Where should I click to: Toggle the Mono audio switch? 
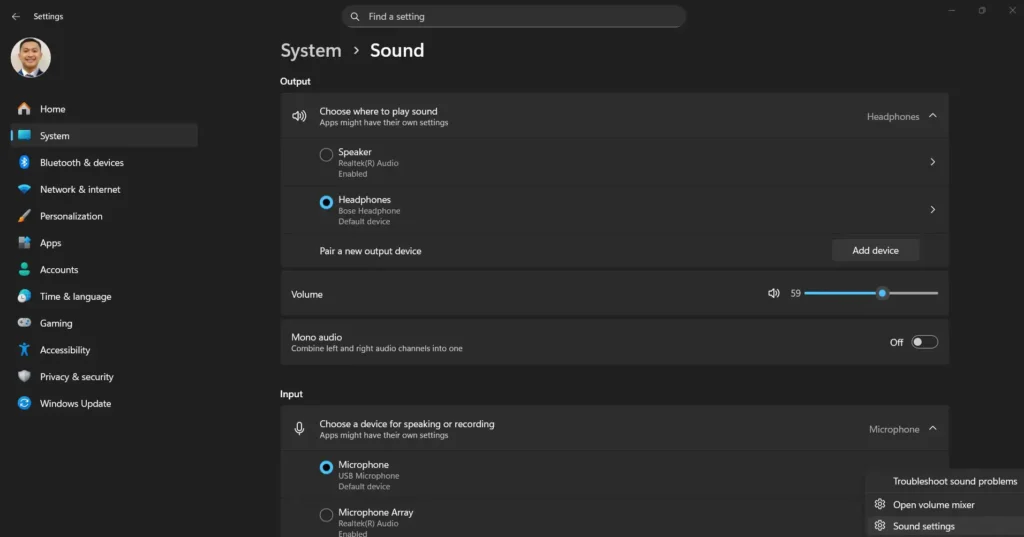[924, 342]
